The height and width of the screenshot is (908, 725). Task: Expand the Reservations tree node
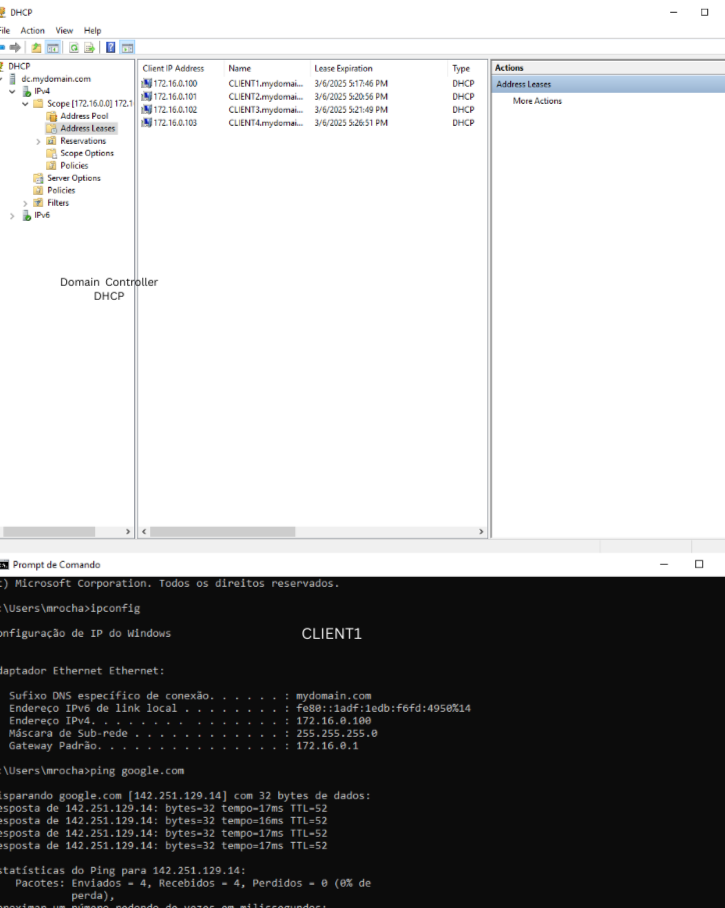(38, 141)
